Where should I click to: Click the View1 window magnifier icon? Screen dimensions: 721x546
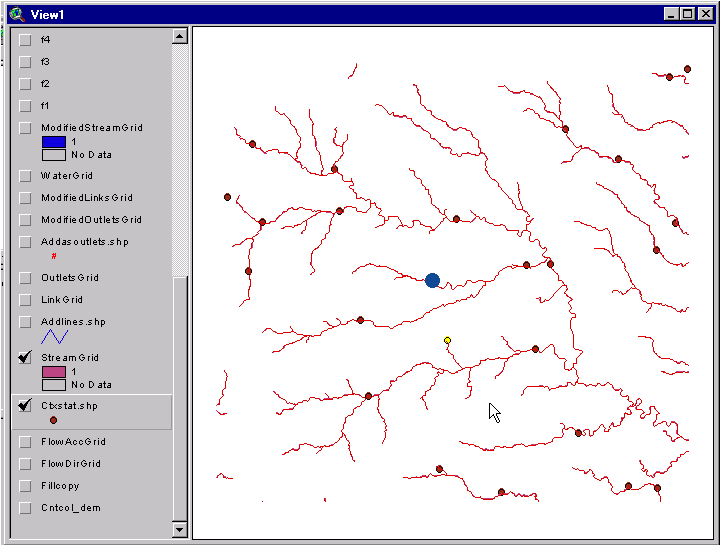[x=15, y=12]
